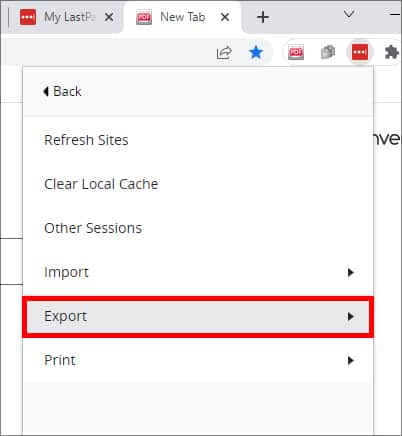The height and width of the screenshot is (436, 402).
Task: Switch to the My LastPass tab
Action: (x=67, y=17)
